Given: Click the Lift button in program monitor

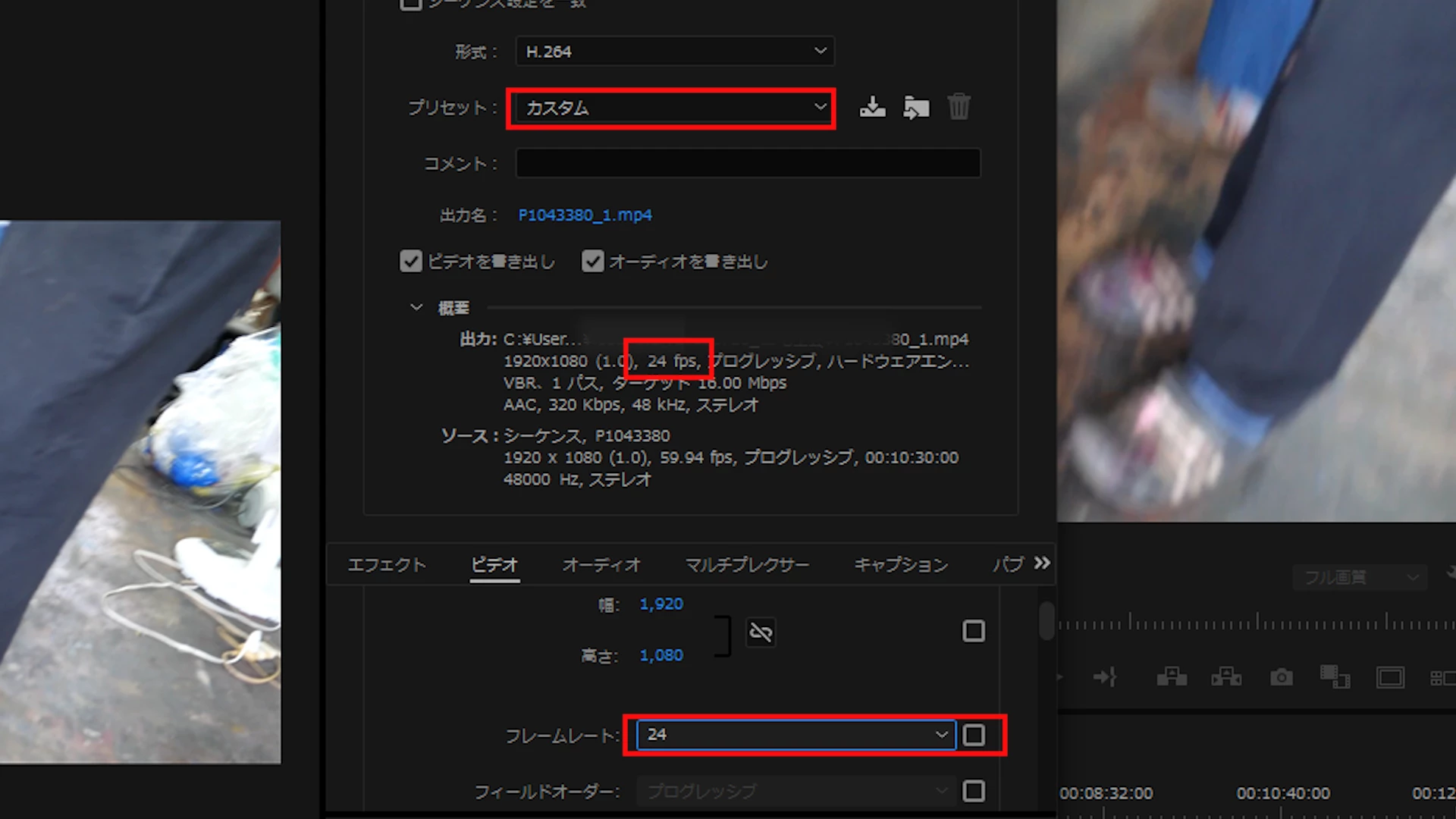Looking at the screenshot, I should (x=1172, y=676).
